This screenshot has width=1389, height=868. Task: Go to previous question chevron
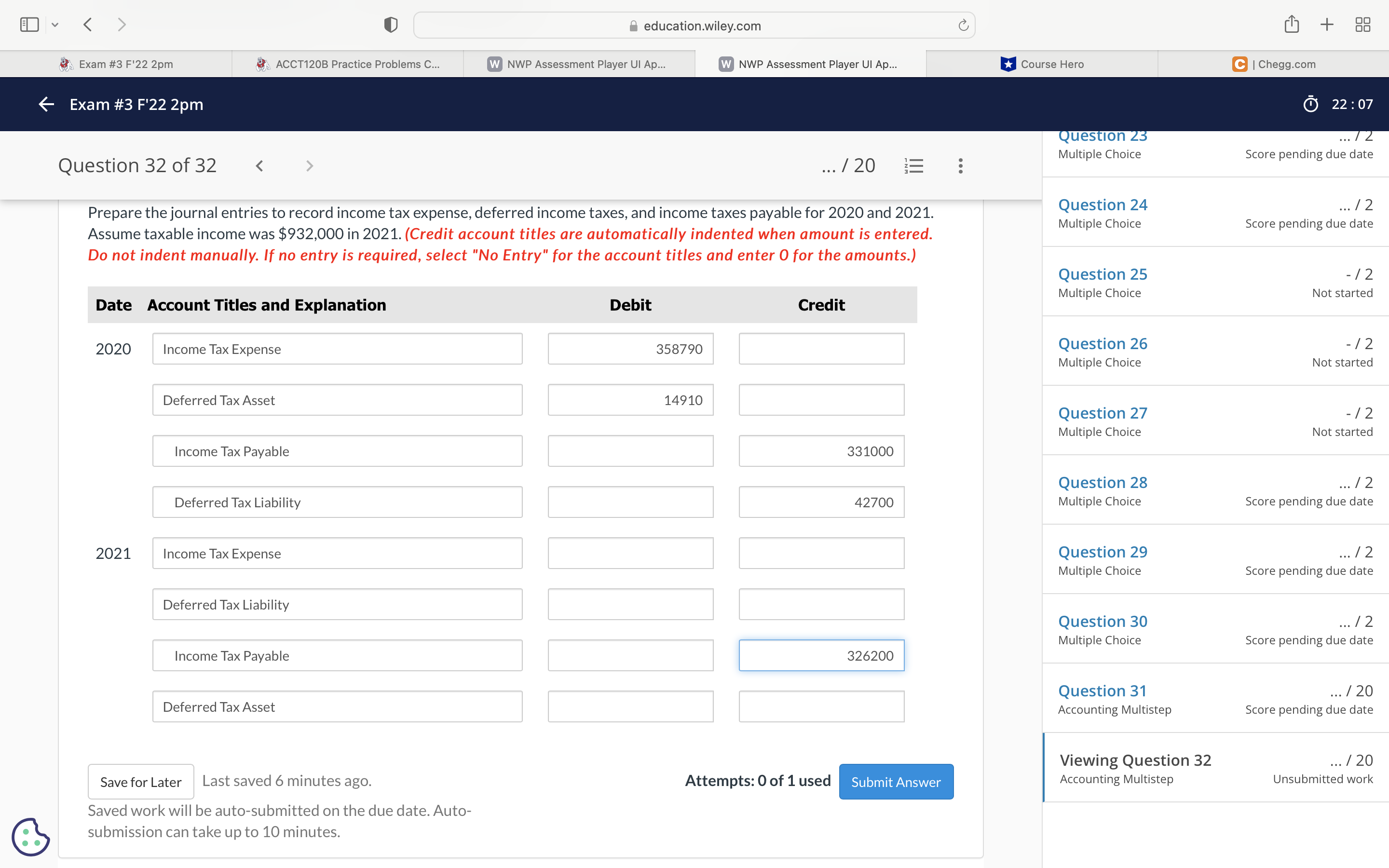tap(259, 166)
